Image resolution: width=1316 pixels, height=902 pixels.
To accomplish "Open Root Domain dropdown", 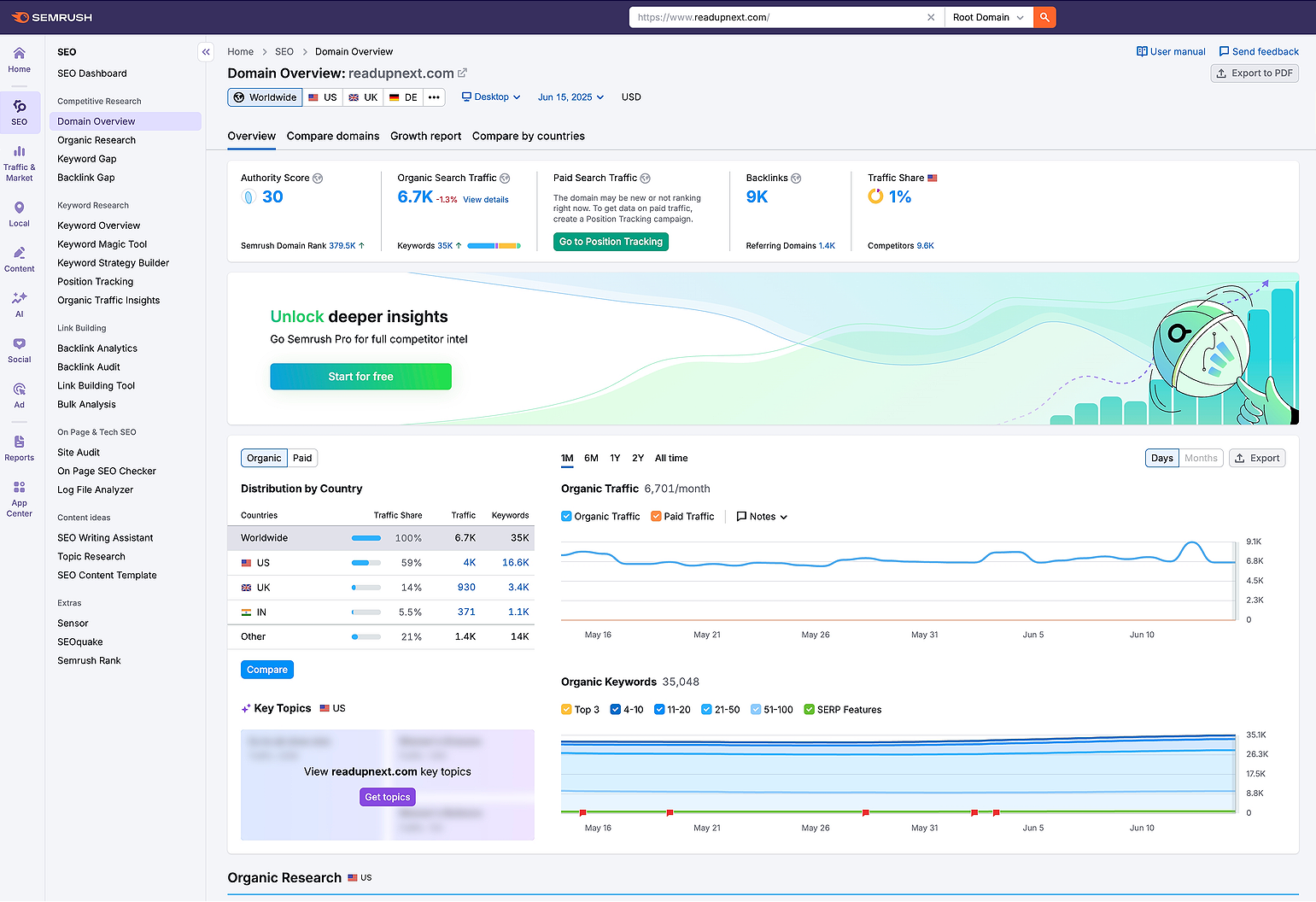I will point(988,17).
